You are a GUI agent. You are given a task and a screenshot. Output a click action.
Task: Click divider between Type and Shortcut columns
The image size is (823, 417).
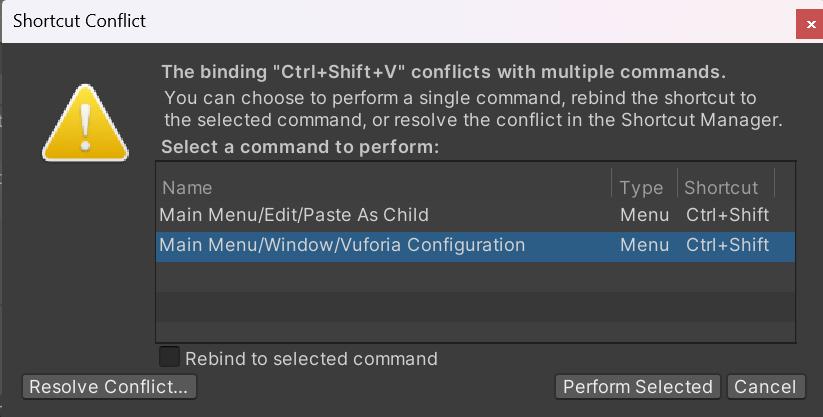point(678,183)
